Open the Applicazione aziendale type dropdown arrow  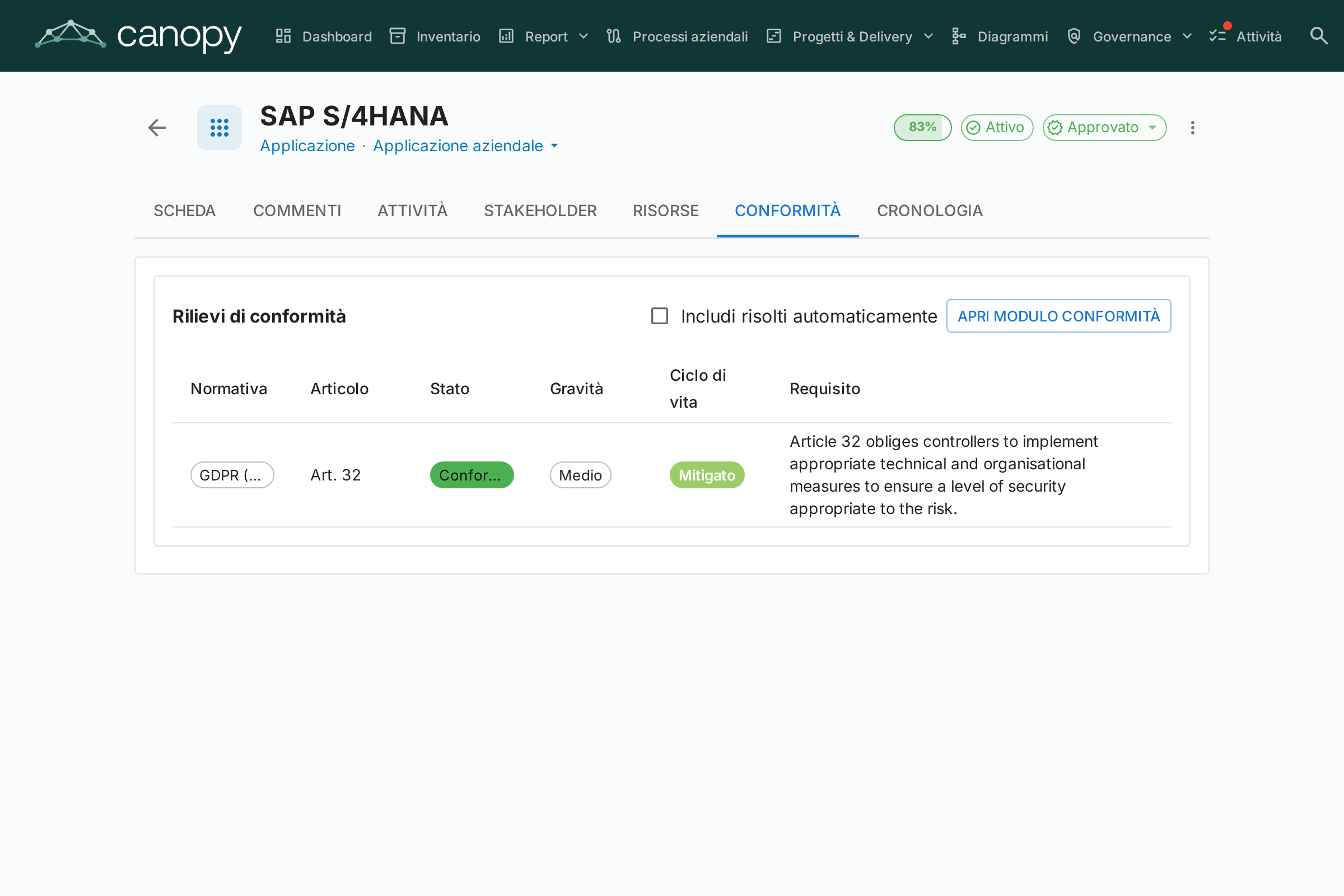(x=554, y=146)
